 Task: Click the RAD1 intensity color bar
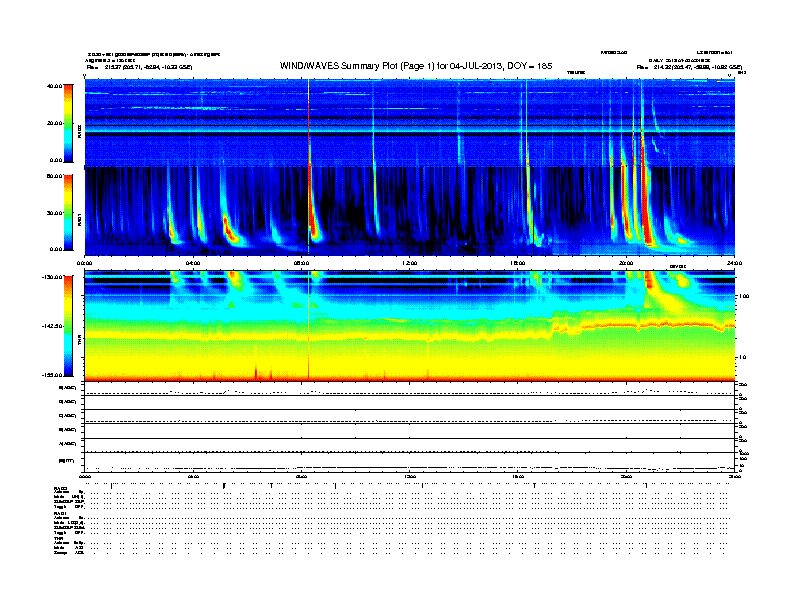(x=68, y=212)
